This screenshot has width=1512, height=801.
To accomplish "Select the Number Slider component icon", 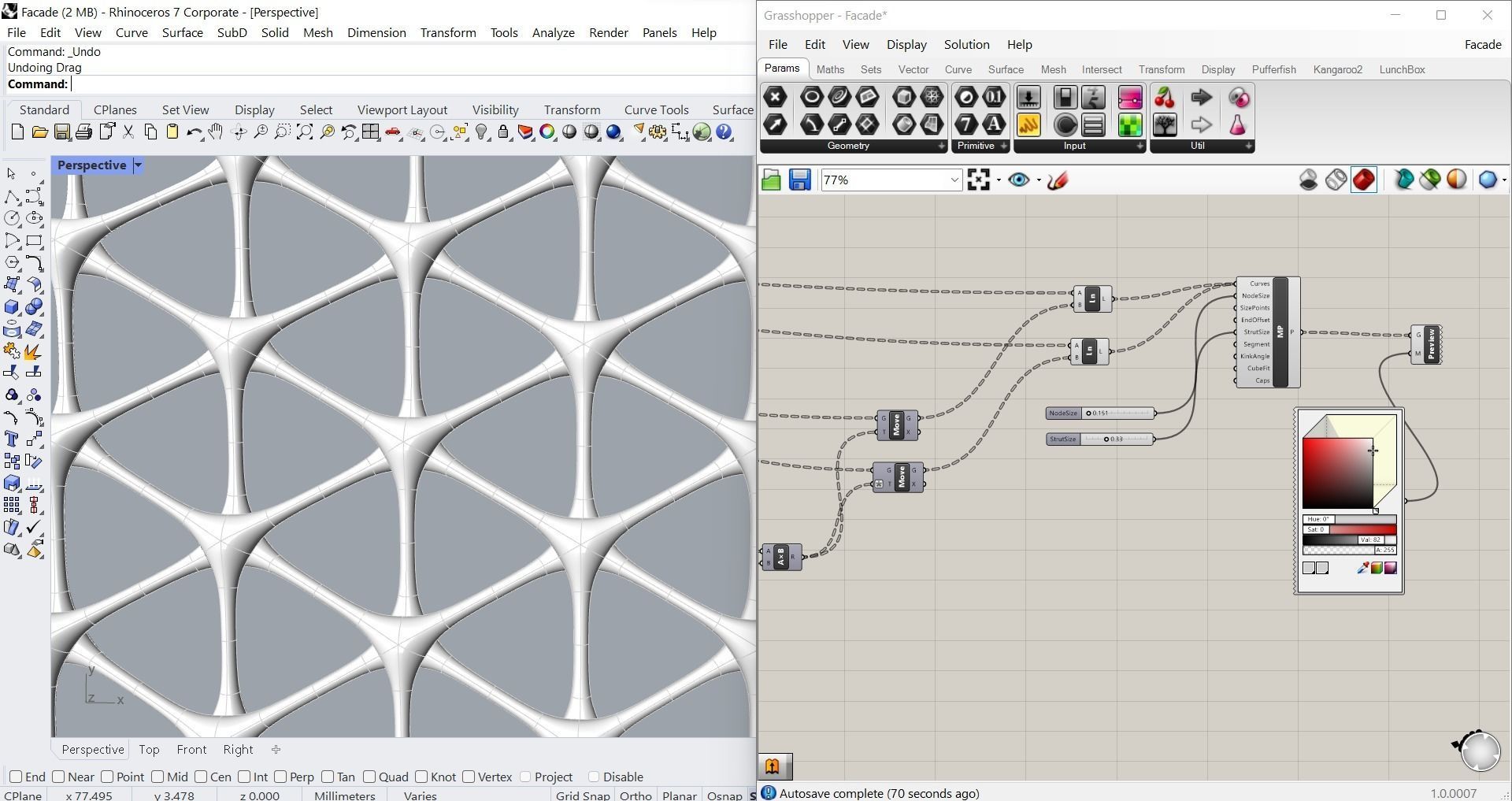I will pyautogui.click(x=1028, y=98).
